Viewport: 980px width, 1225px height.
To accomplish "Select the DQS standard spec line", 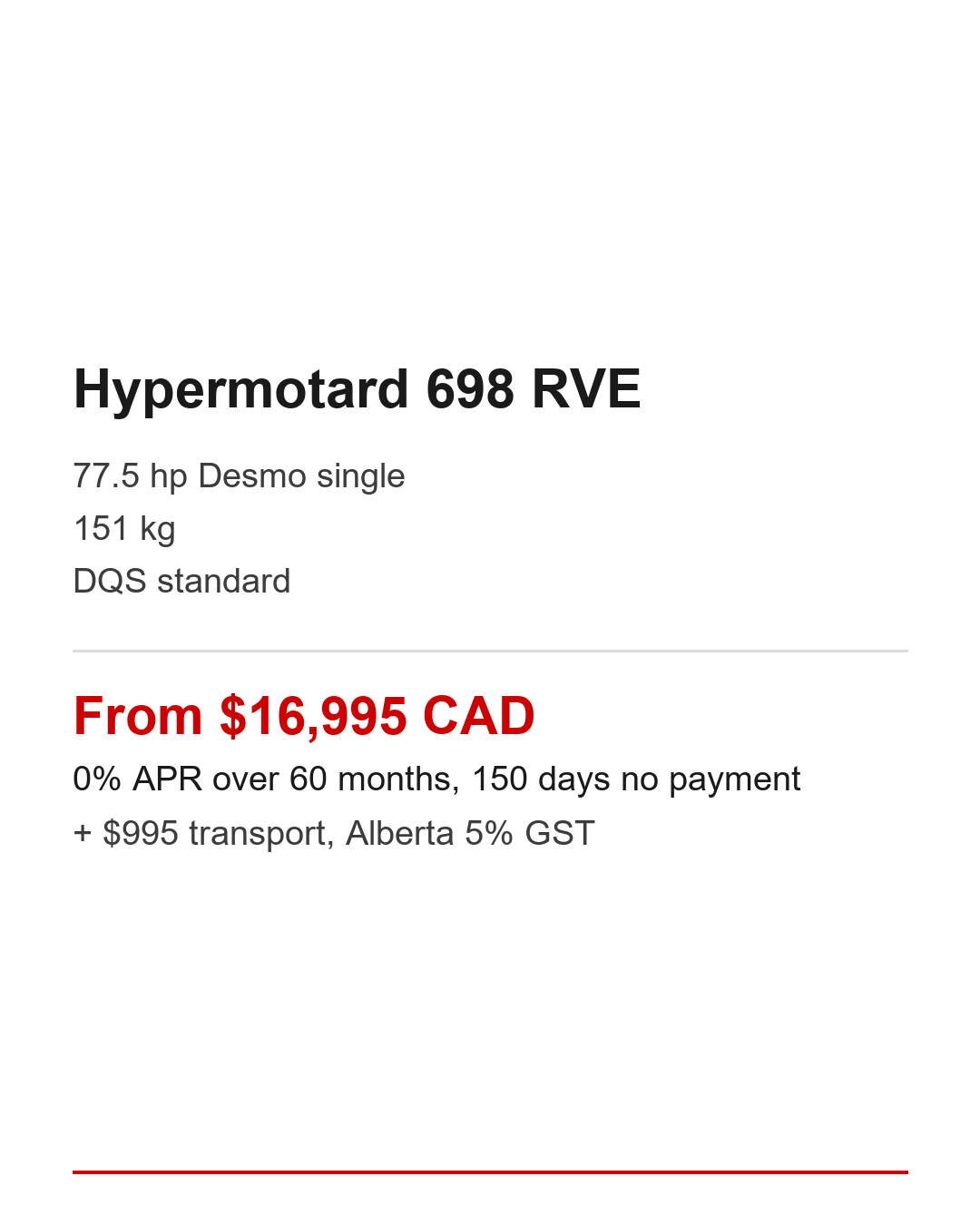I will coord(181,582).
